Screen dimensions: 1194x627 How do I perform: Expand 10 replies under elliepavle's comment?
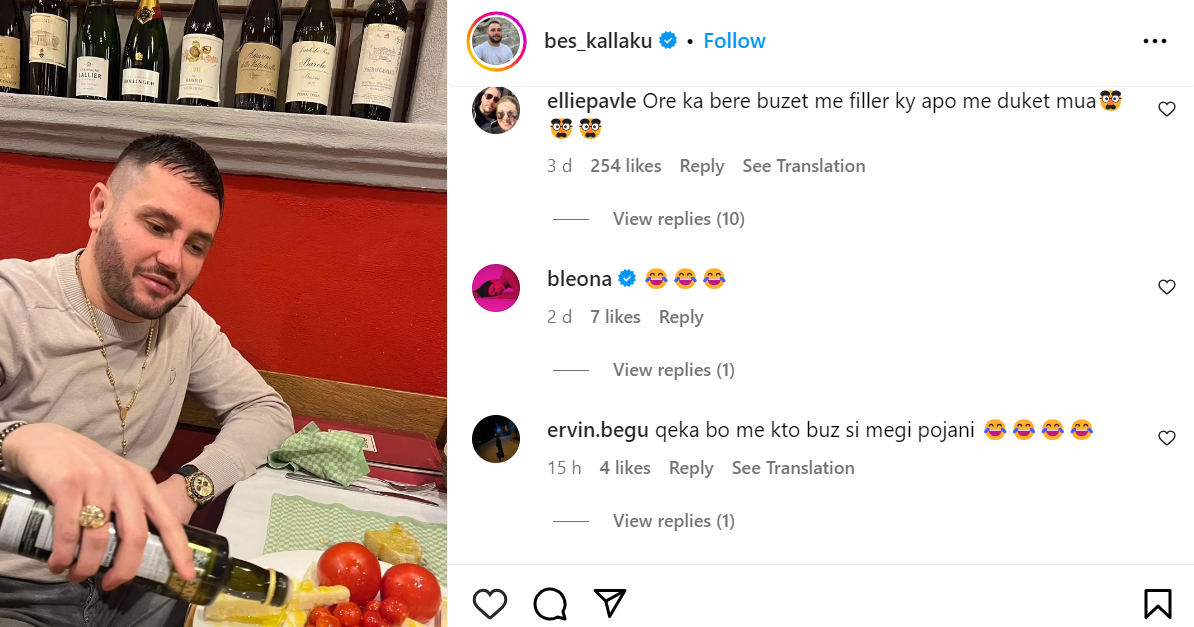point(678,219)
